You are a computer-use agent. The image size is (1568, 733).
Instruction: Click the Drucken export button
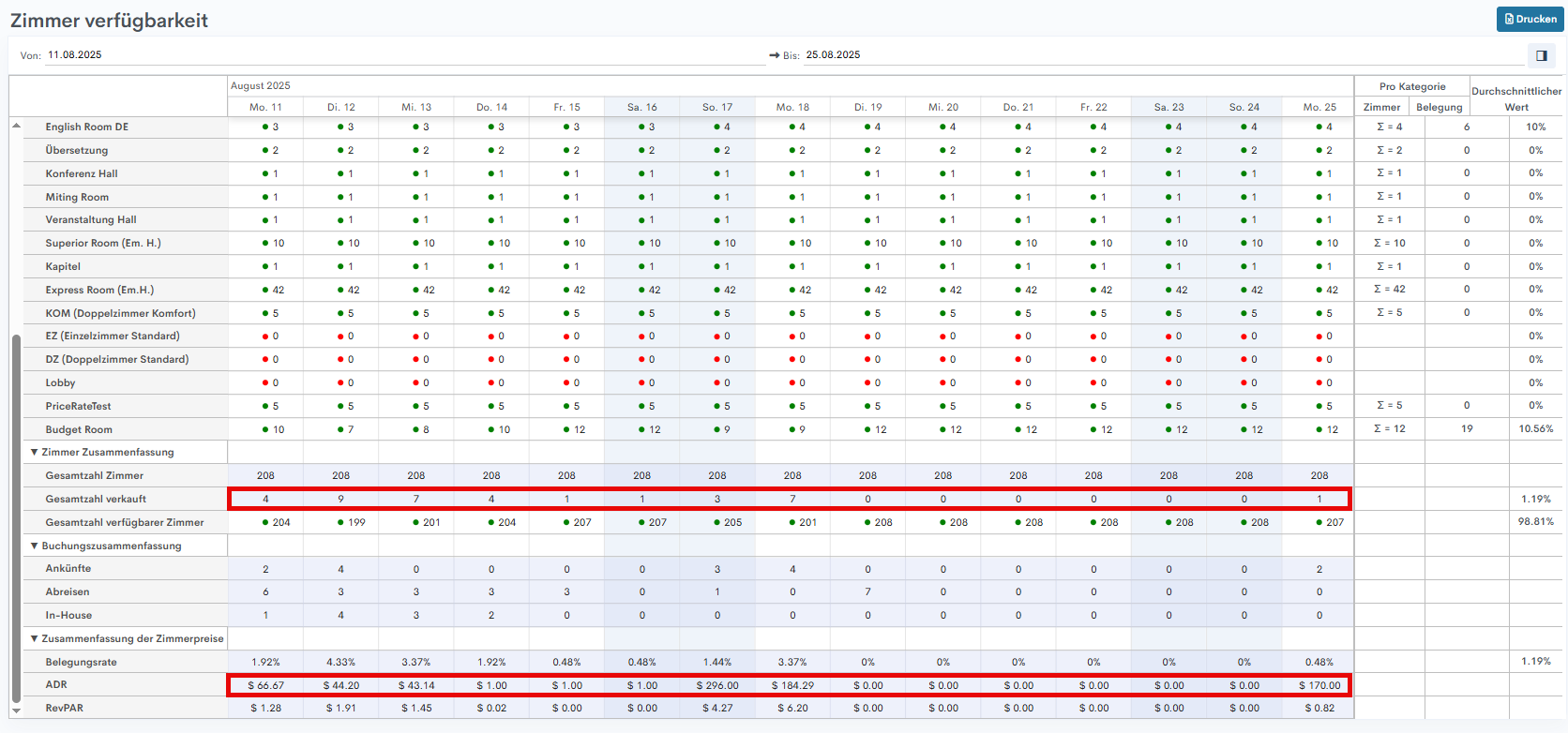point(1530,19)
